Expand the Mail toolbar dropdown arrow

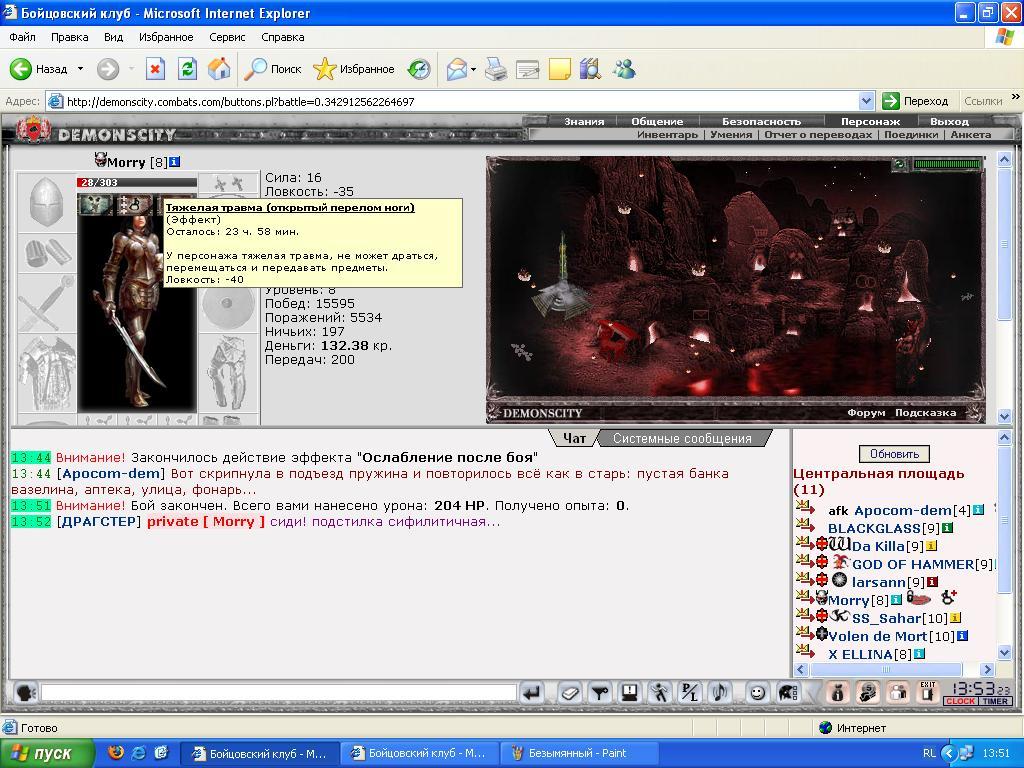[x=473, y=69]
